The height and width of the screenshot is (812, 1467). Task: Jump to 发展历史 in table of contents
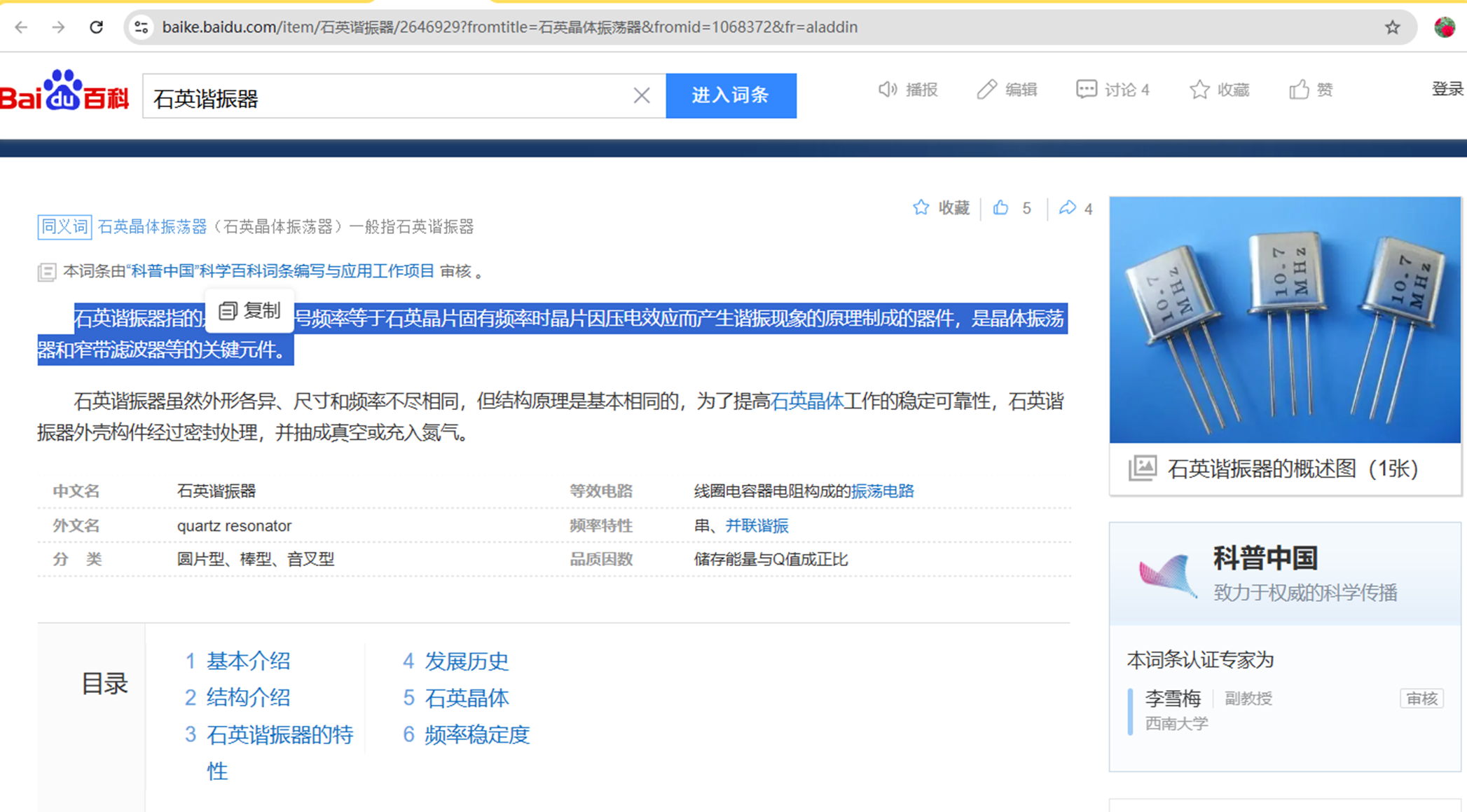point(466,661)
